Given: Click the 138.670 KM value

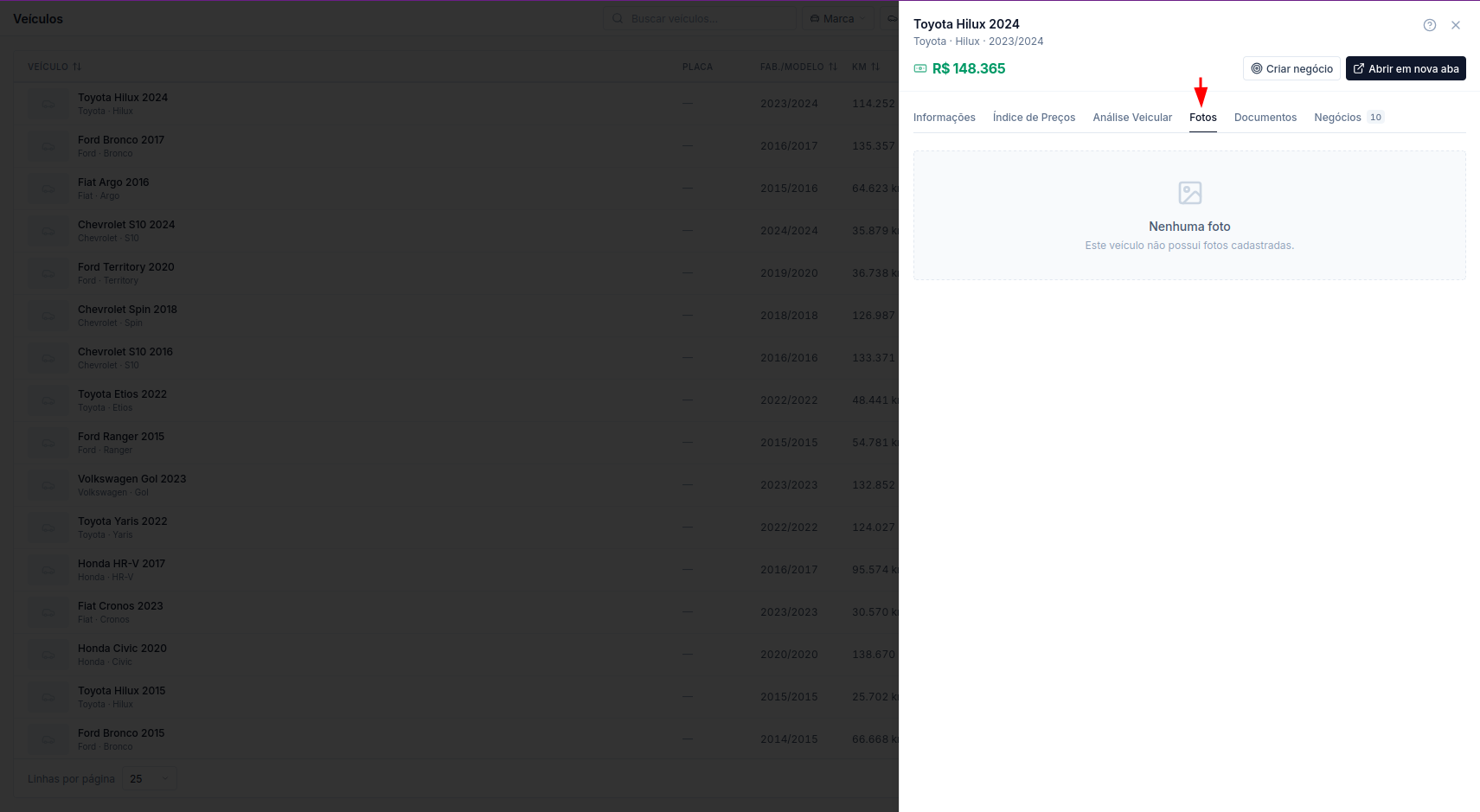Looking at the screenshot, I should point(874,655).
